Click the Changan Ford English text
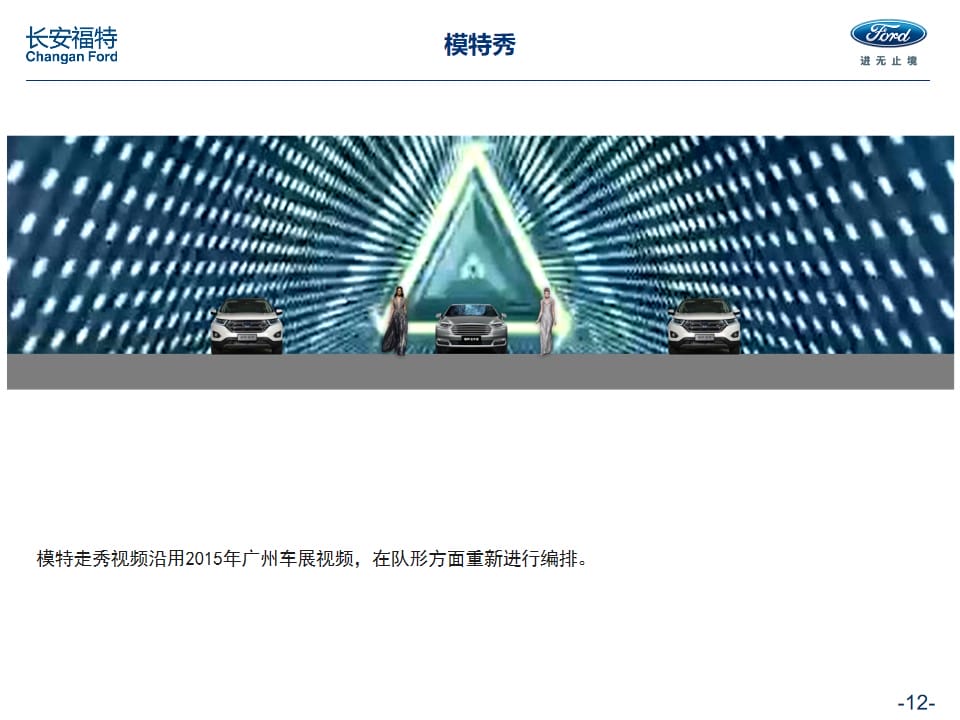 (71, 57)
